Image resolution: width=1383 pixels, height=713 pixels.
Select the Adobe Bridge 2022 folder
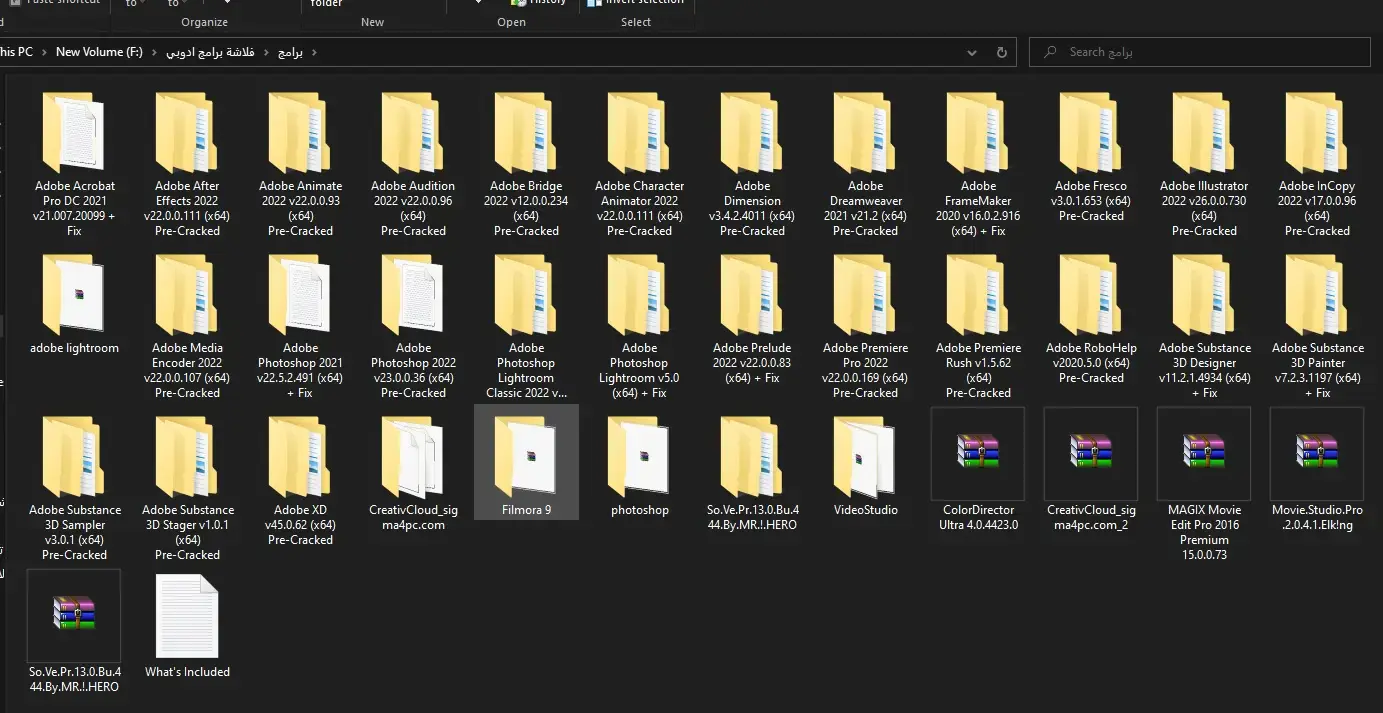click(526, 163)
